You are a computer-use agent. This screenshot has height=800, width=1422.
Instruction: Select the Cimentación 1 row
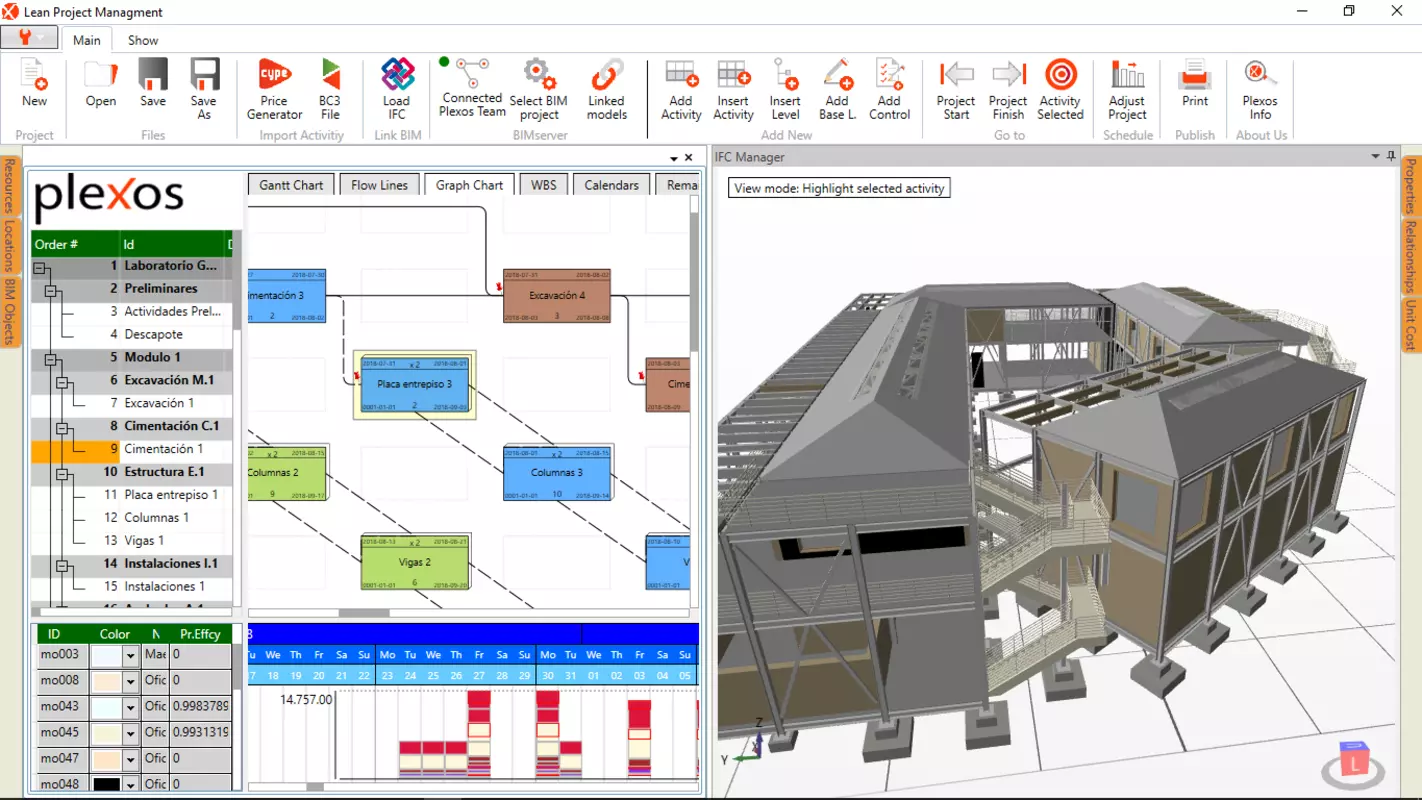pos(132,449)
